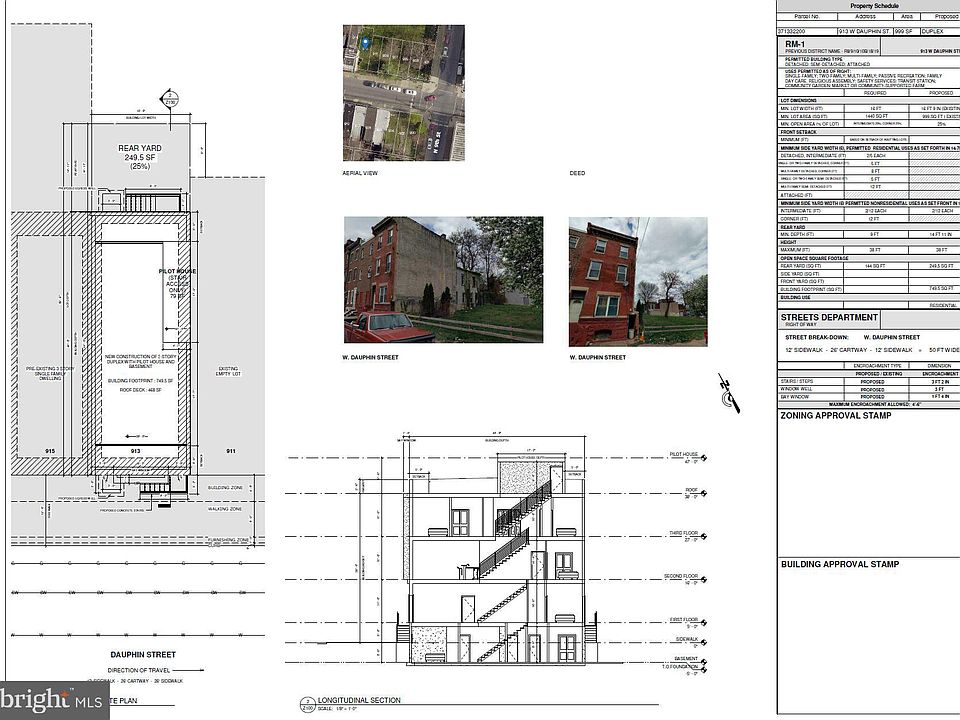
Task: Click the 'DUPLEX' proposed use cell
Action: click(x=932, y=31)
